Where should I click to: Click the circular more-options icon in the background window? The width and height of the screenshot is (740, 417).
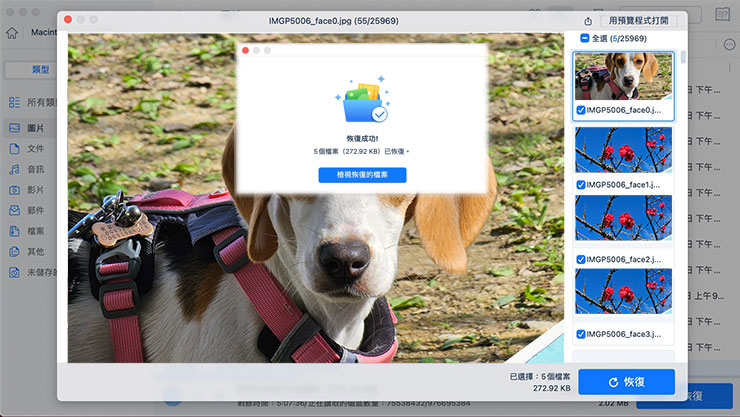[x=729, y=45]
